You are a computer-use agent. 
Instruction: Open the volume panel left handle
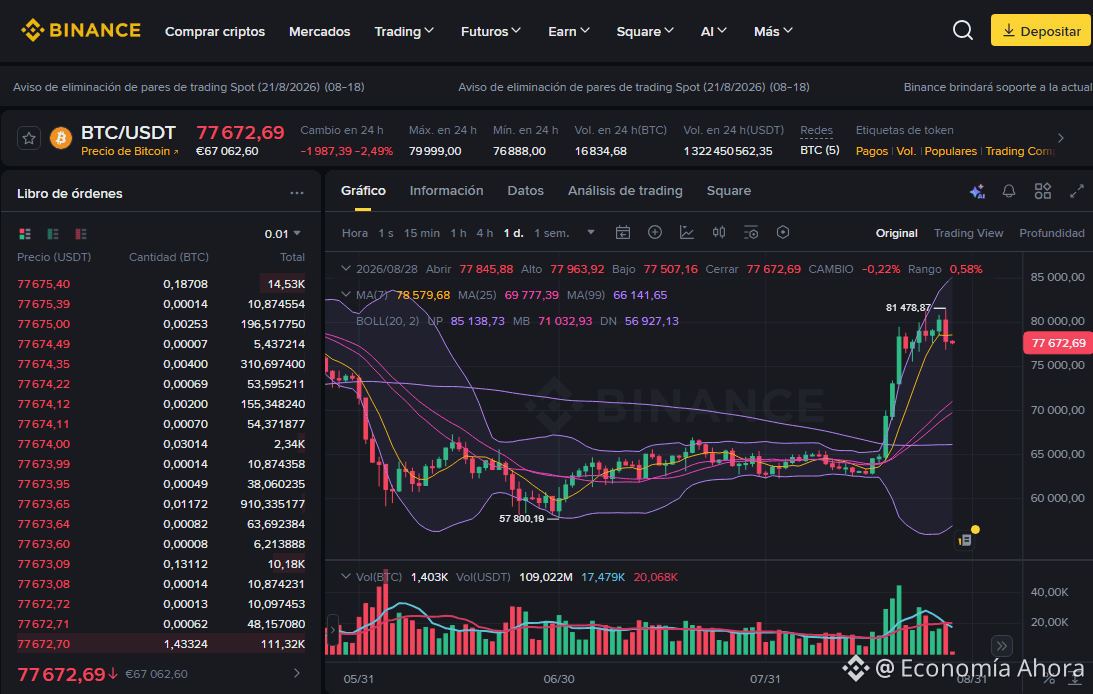click(333, 630)
